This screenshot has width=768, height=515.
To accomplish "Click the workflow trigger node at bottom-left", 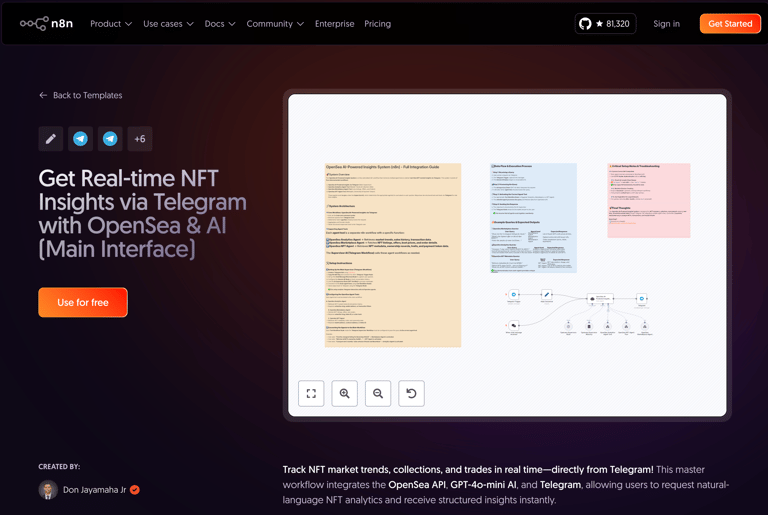I will (x=513, y=325).
